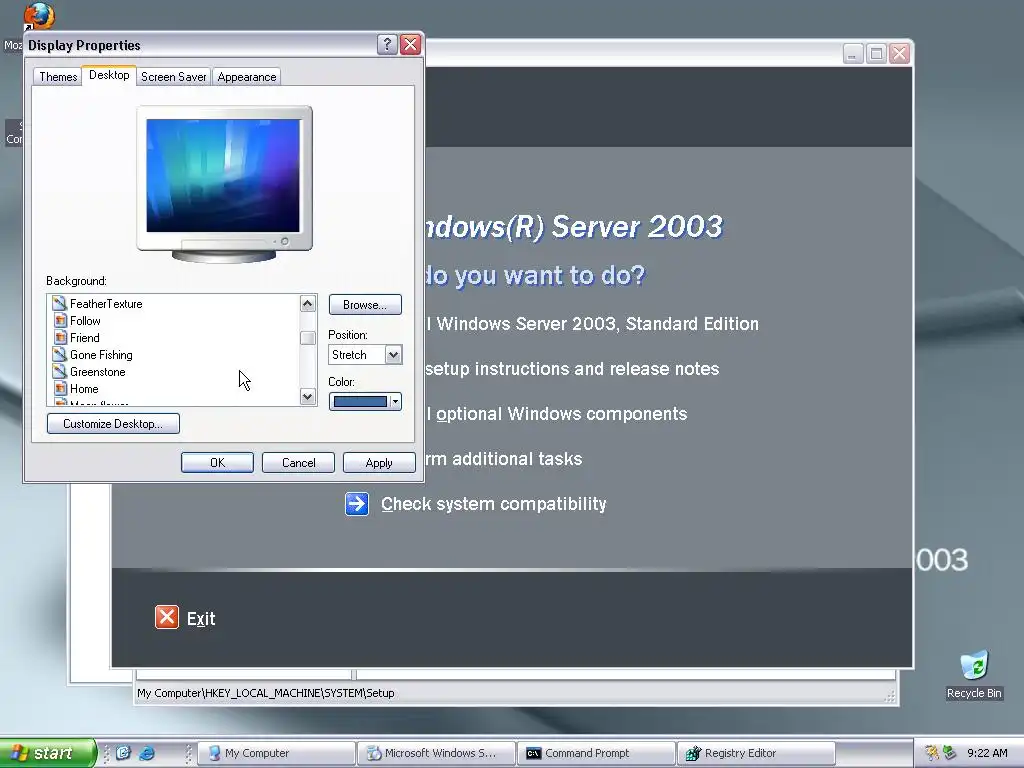Click the Display Properties help question mark
The image size is (1024, 768).
(387, 44)
